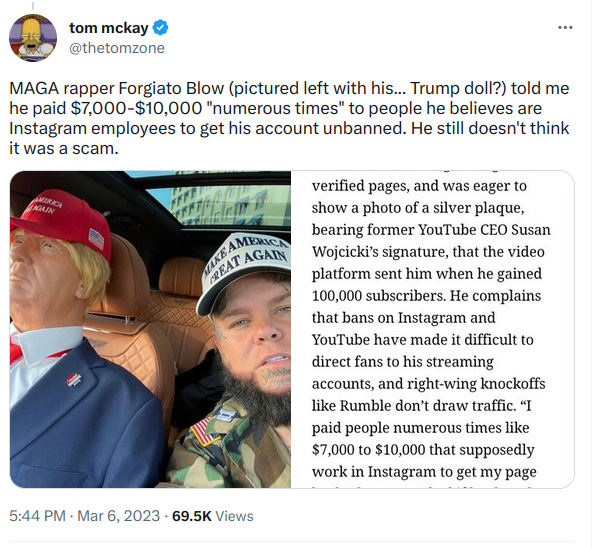Click the blue verified checkmark badge

tap(160, 28)
